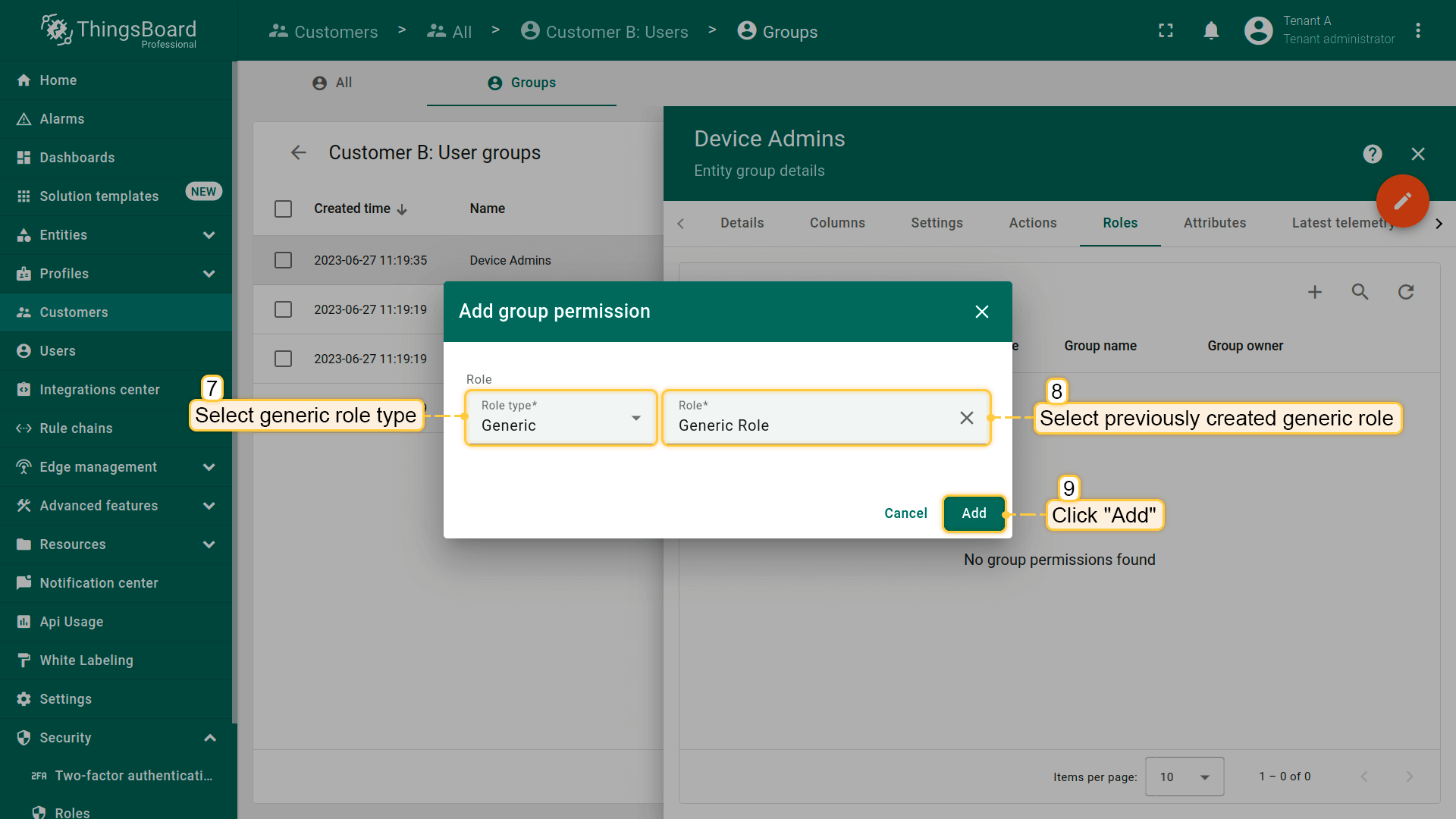Click Cancel in the permission dialog
This screenshot has height=819, width=1456.
905,513
